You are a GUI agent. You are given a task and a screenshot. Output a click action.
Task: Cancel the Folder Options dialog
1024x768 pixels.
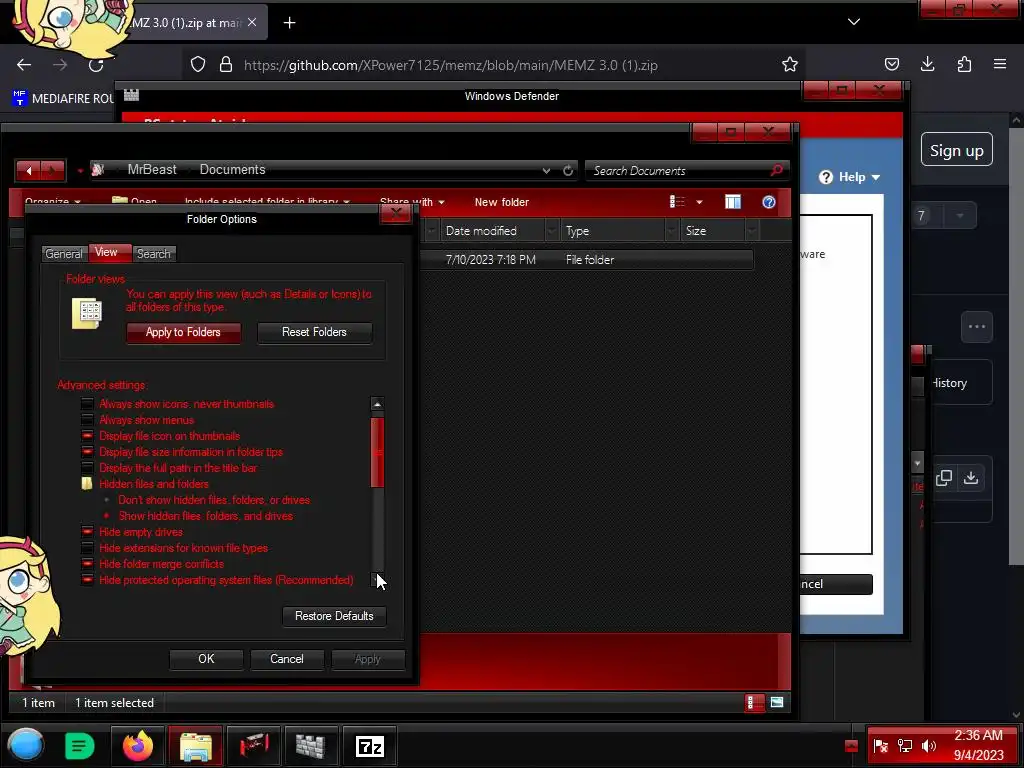(287, 659)
